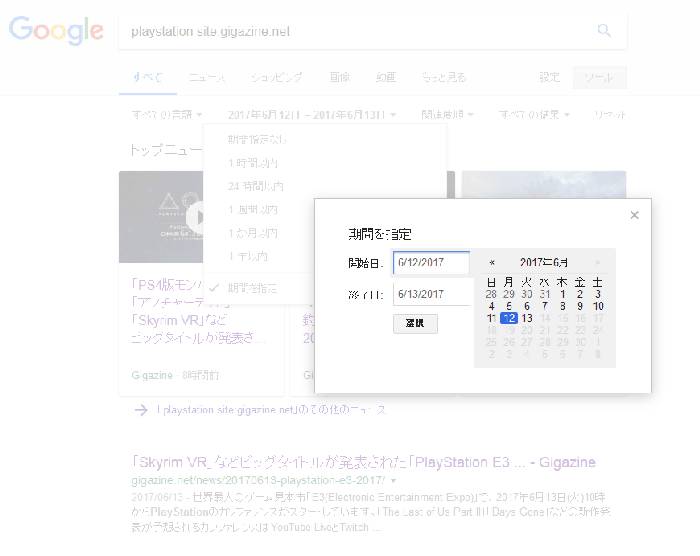
Task: Select June 7 in calendar
Action: [x=545, y=306]
